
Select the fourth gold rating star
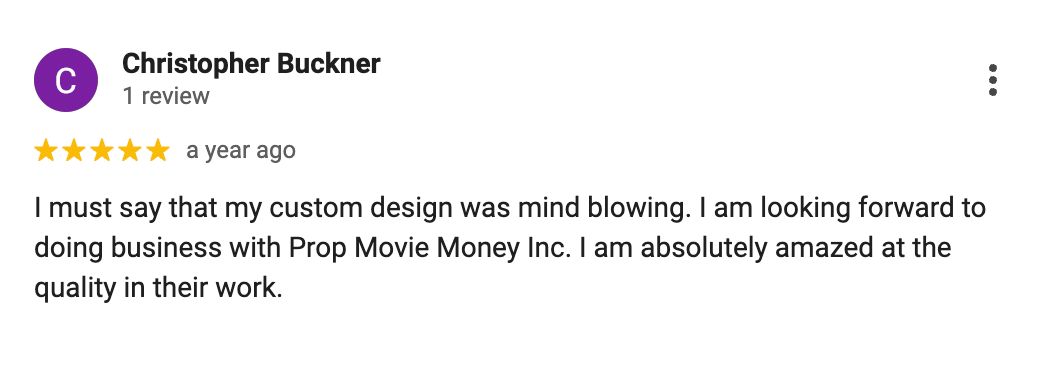130,151
